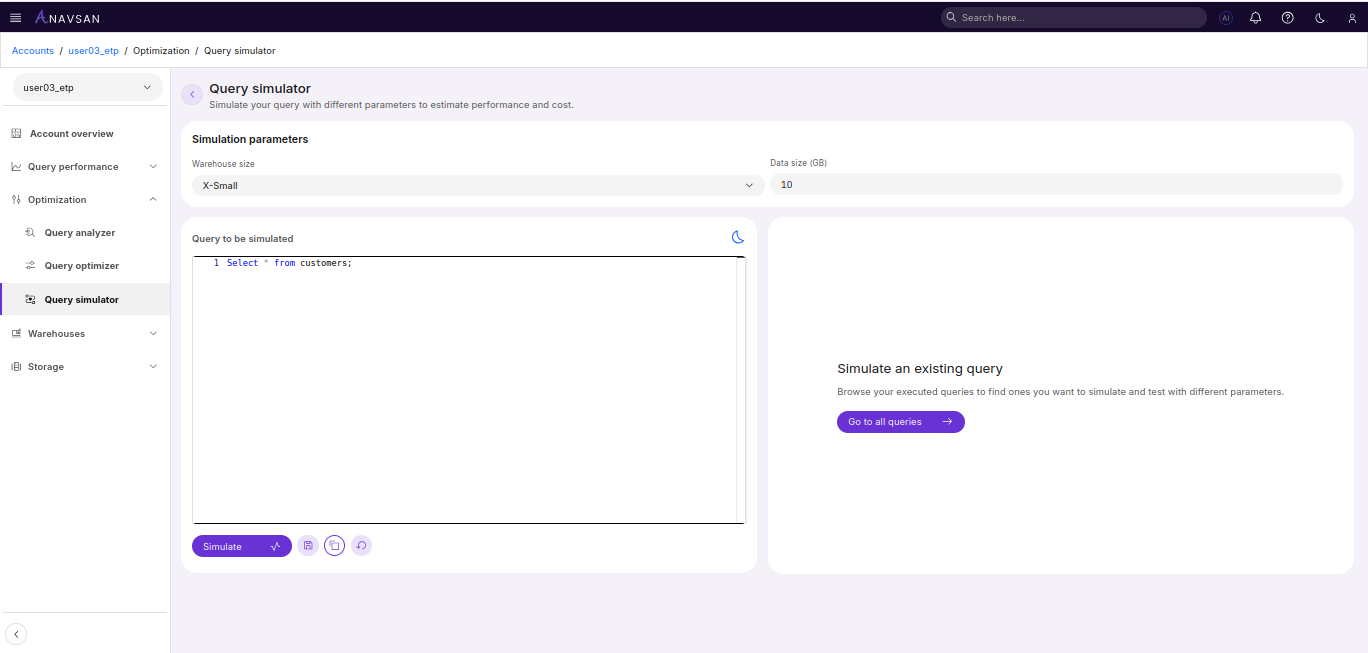Toggle dark mode from the top bar
The image size is (1368, 653).
[1319, 17]
